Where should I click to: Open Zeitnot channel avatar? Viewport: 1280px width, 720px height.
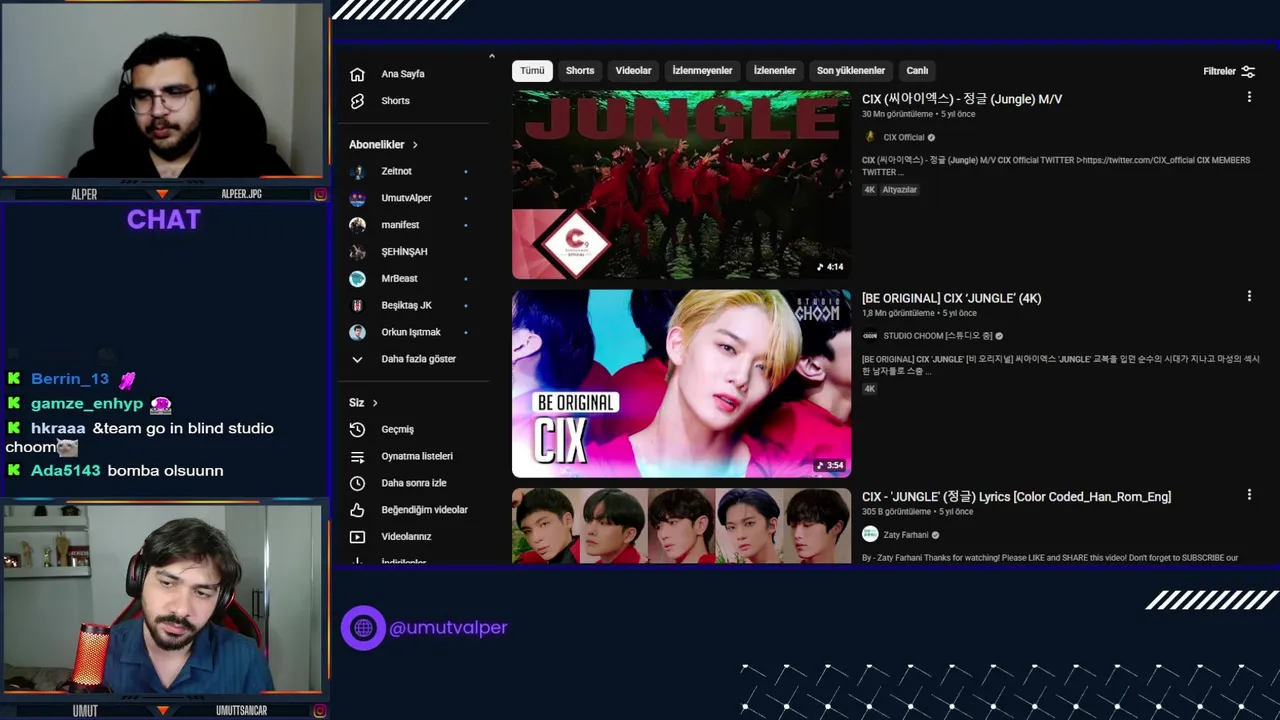point(357,172)
